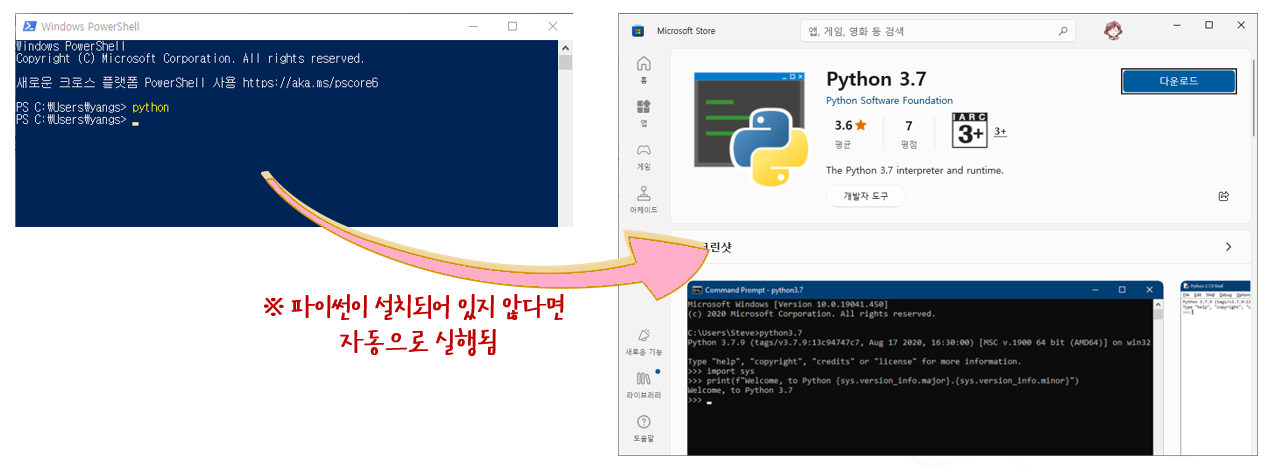Open the Gaming (게임) section in sidebar
This screenshot has height=468, width=1267.
tap(643, 155)
